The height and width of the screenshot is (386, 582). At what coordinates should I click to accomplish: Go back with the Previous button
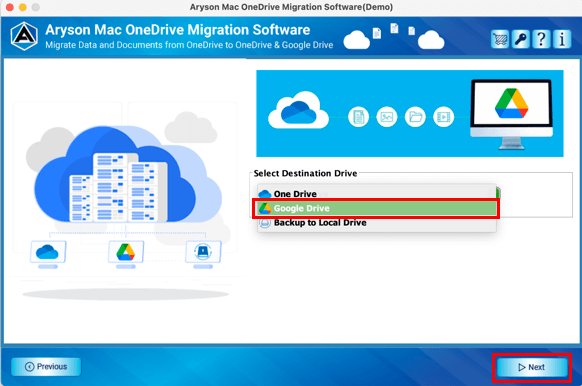46,367
